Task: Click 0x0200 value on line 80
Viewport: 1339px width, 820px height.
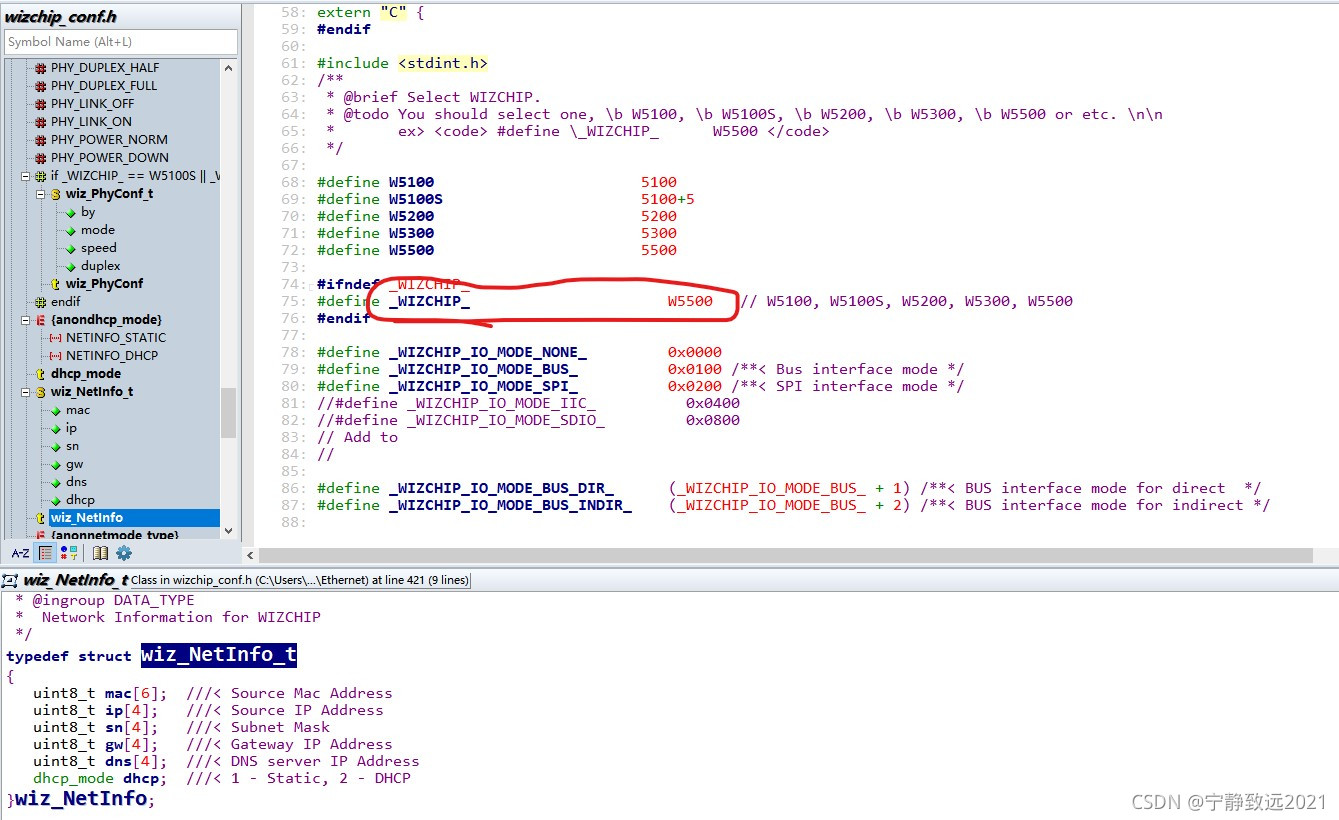Action: pyautogui.click(x=695, y=386)
